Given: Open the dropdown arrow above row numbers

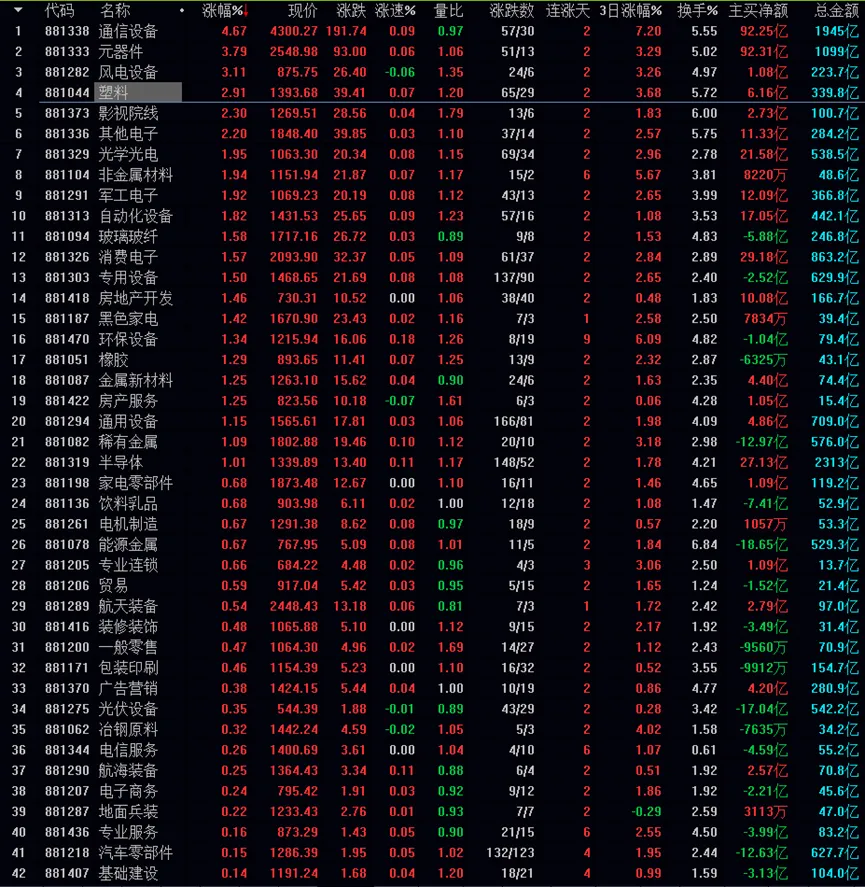Looking at the screenshot, I should coord(18,10).
